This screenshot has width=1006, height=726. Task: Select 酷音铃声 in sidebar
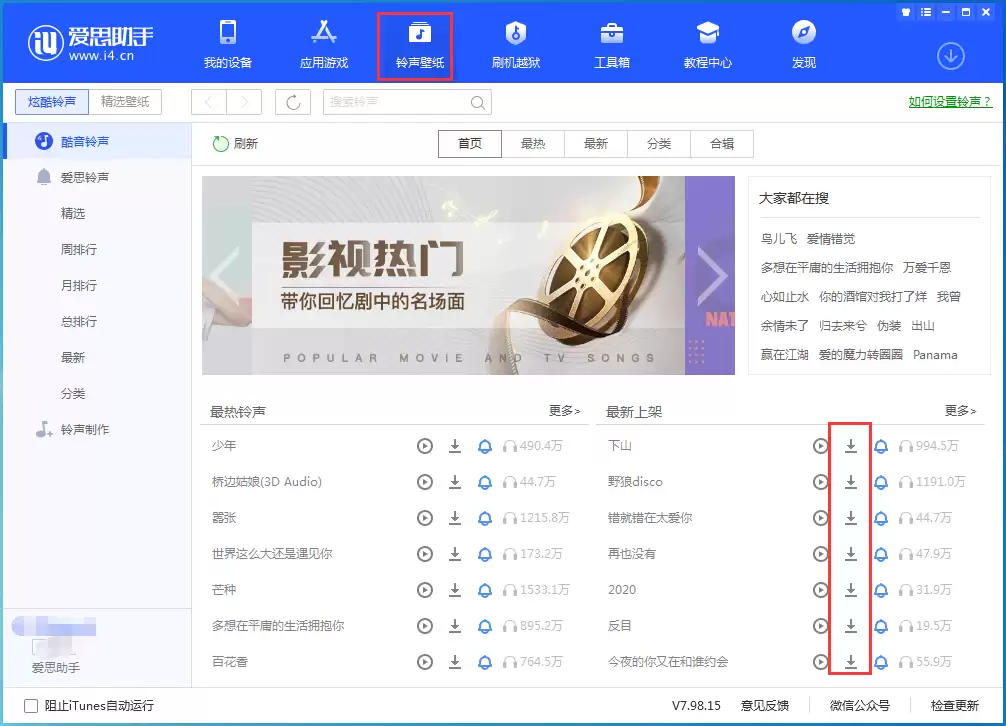coord(98,141)
